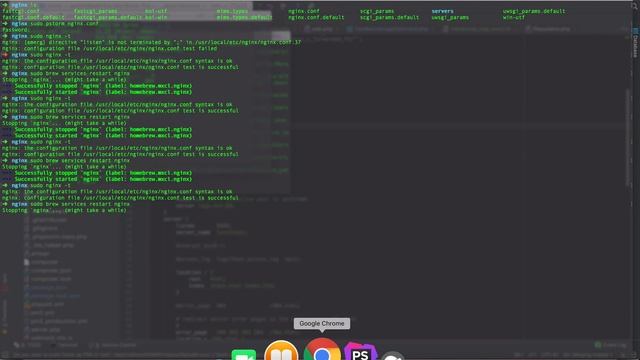640x360 pixels.
Task: Click the 'Google Chrome' Dock tooltip label
Action: click(x=322, y=323)
